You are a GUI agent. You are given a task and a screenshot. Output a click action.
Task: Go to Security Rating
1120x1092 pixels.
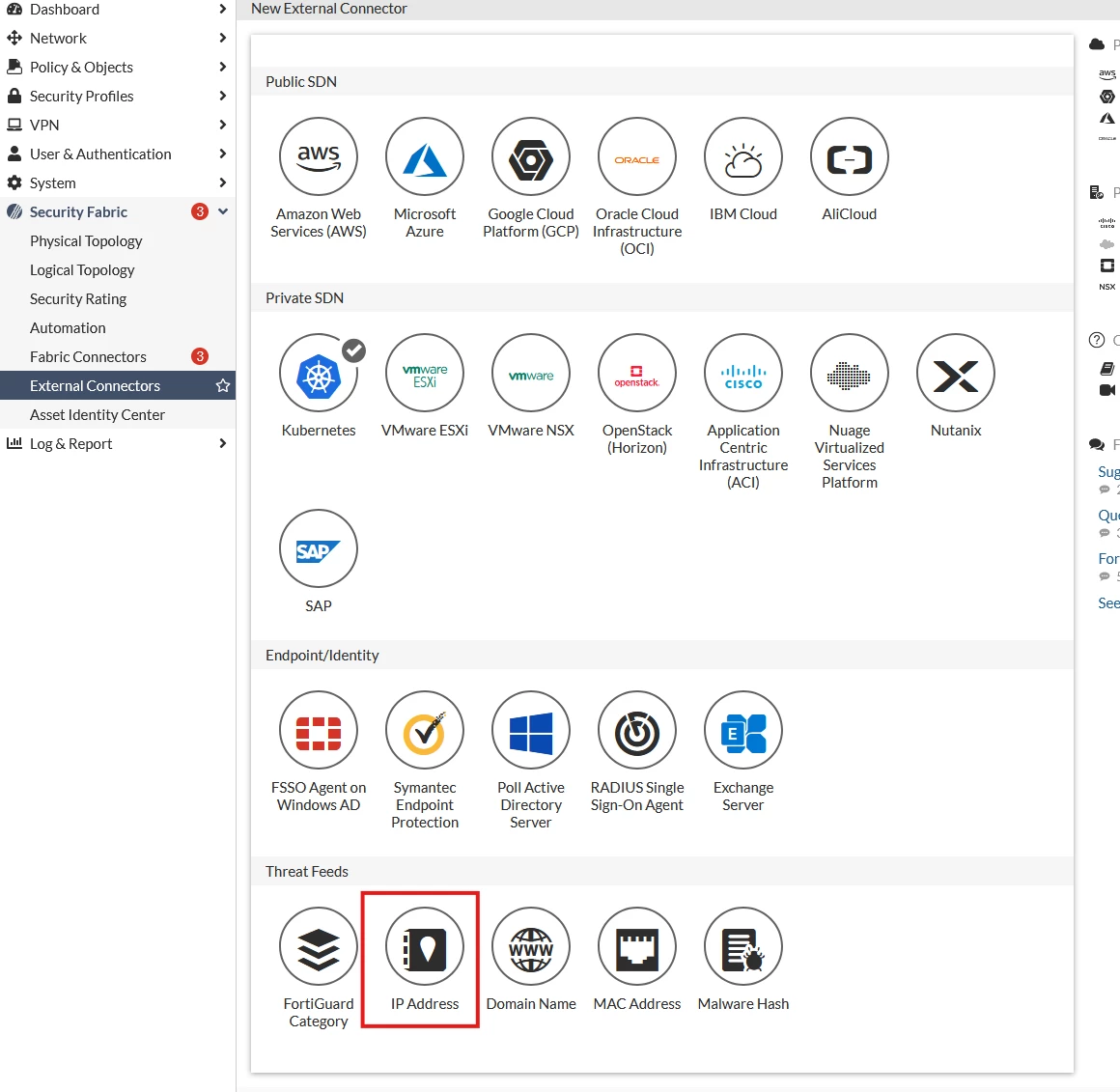tap(78, 299)
